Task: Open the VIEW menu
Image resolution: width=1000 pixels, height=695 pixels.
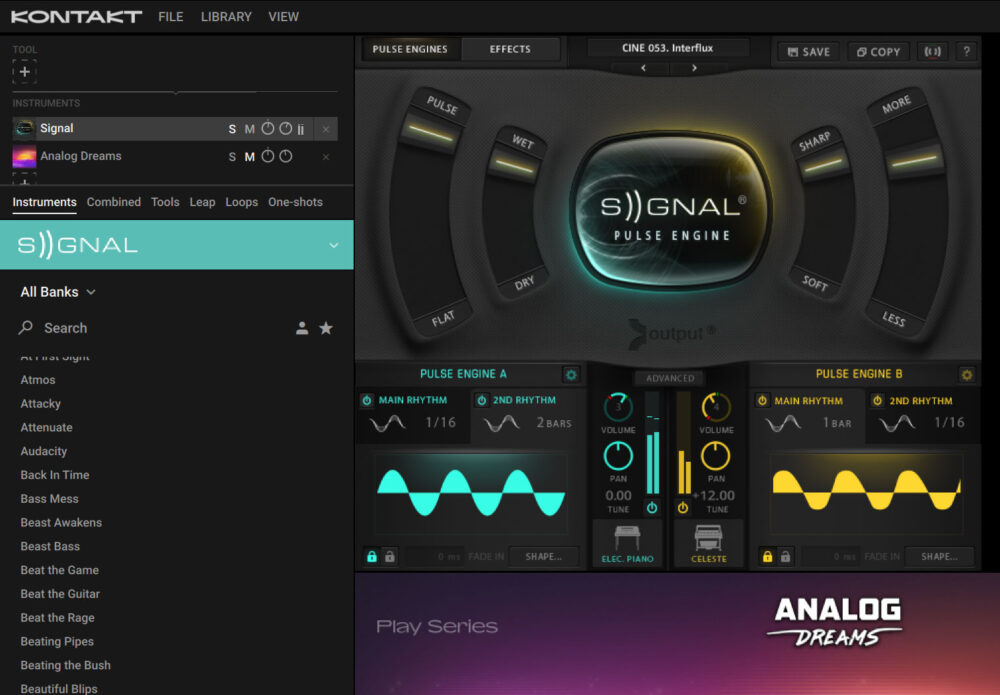Action: 283,17
